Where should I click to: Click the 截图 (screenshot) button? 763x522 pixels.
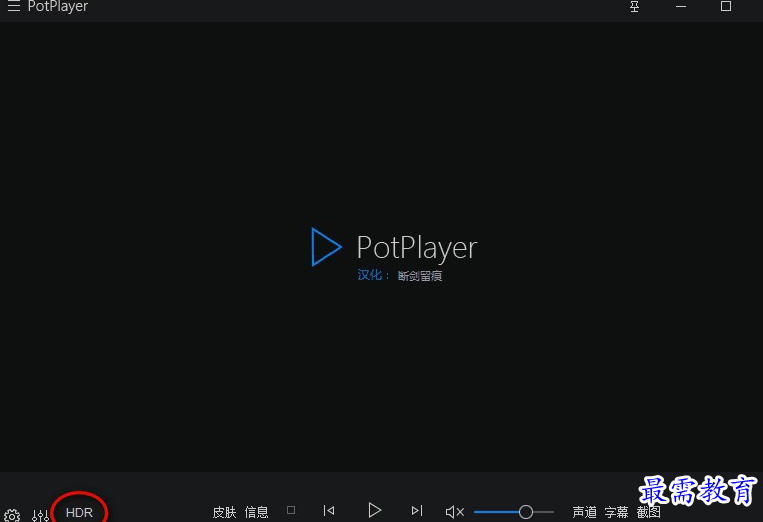pyautogui.click(x=648, y=512)
